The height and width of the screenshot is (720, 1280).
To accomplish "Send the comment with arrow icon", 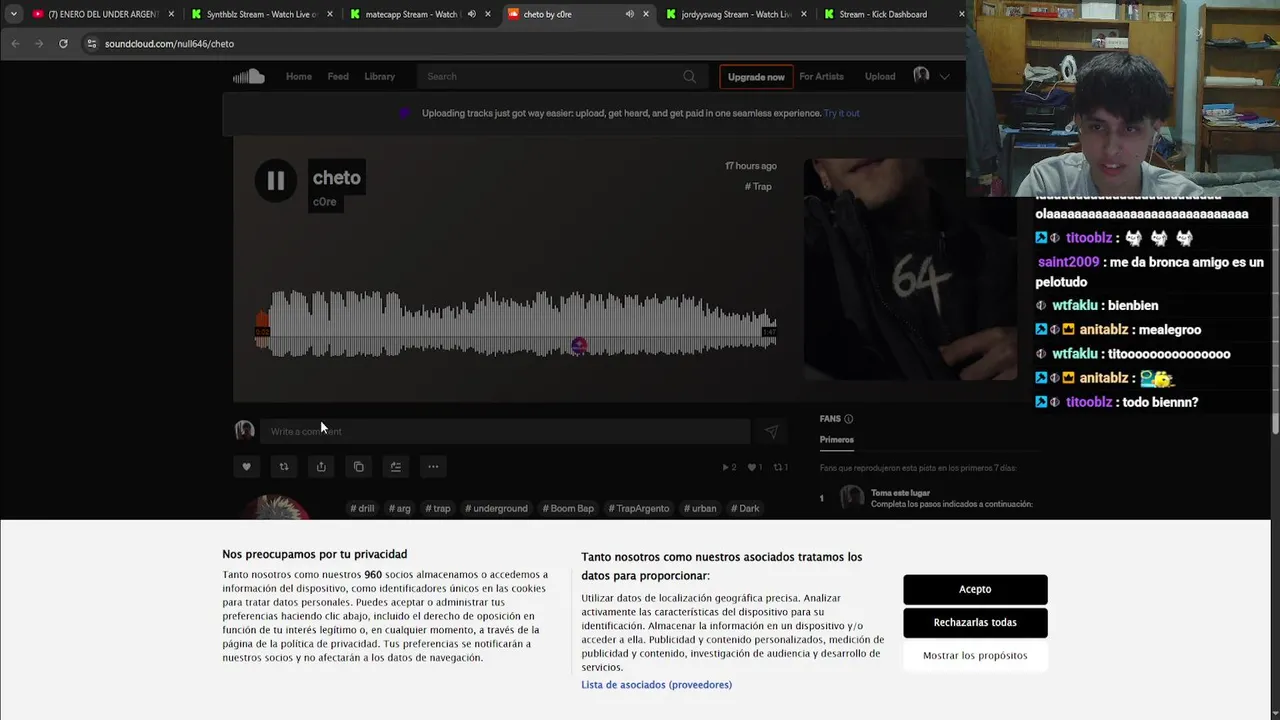I will pos(771,431).
